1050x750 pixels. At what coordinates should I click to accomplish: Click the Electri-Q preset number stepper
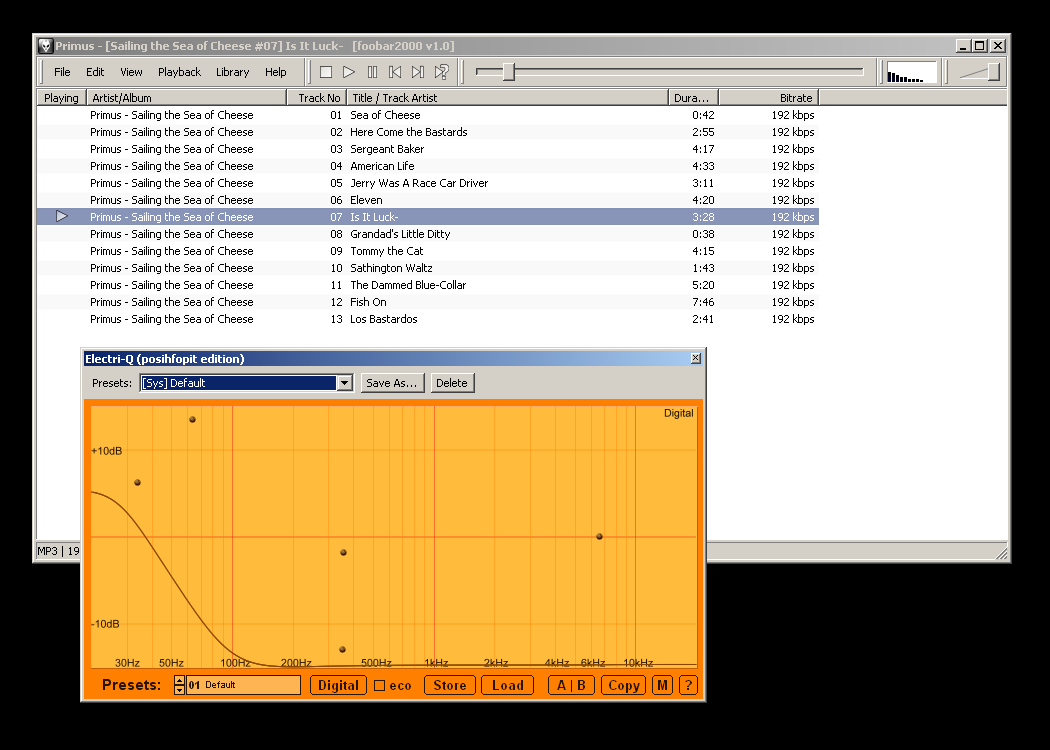coord(179,685)
